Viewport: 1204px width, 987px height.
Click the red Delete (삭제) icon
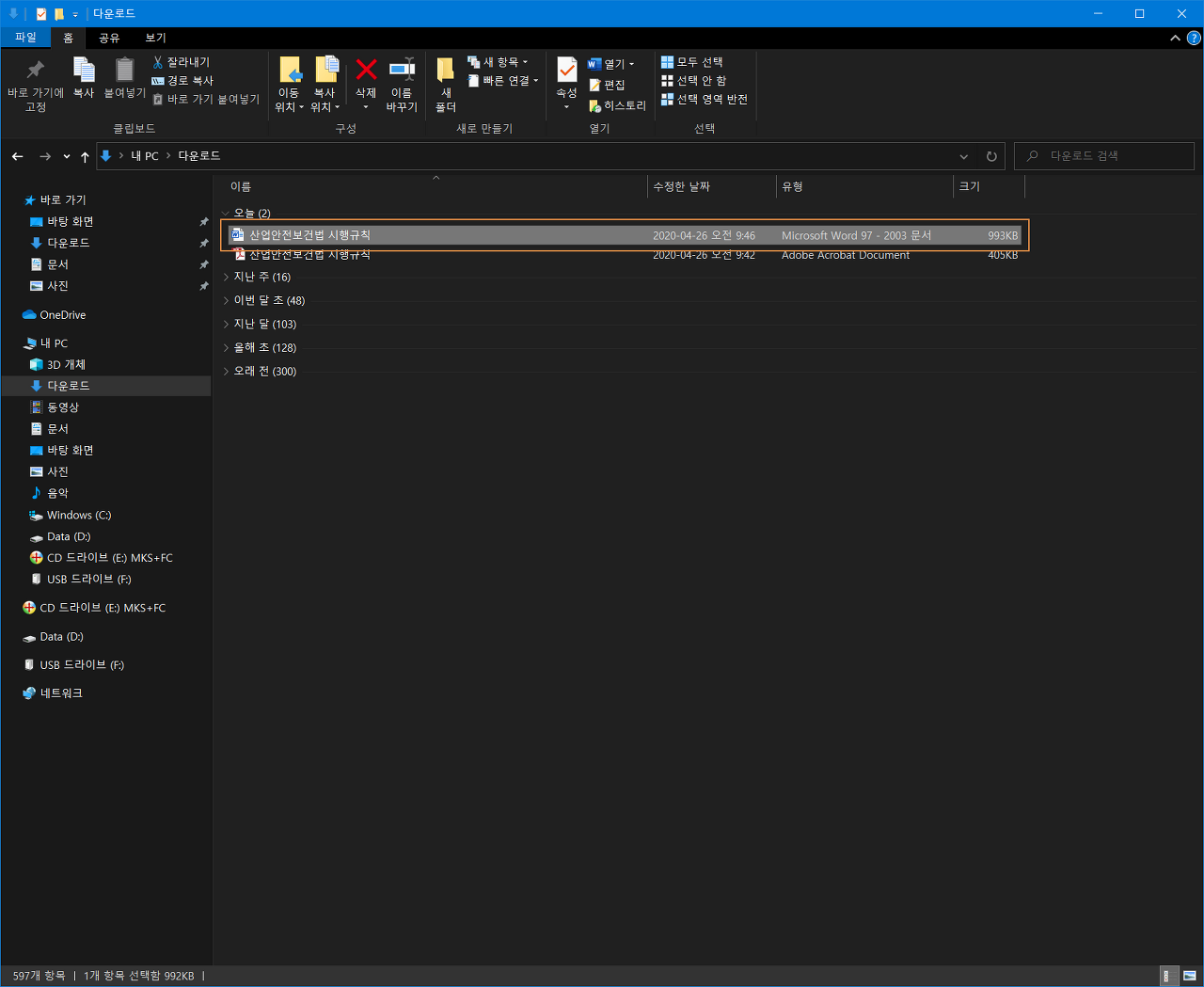point(366,70)
